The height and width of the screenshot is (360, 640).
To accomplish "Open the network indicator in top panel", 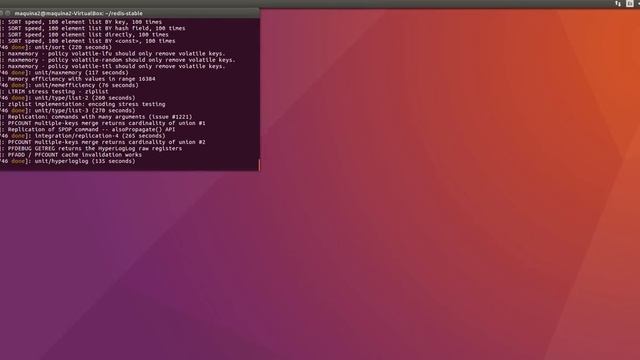I will coord(618,4).
